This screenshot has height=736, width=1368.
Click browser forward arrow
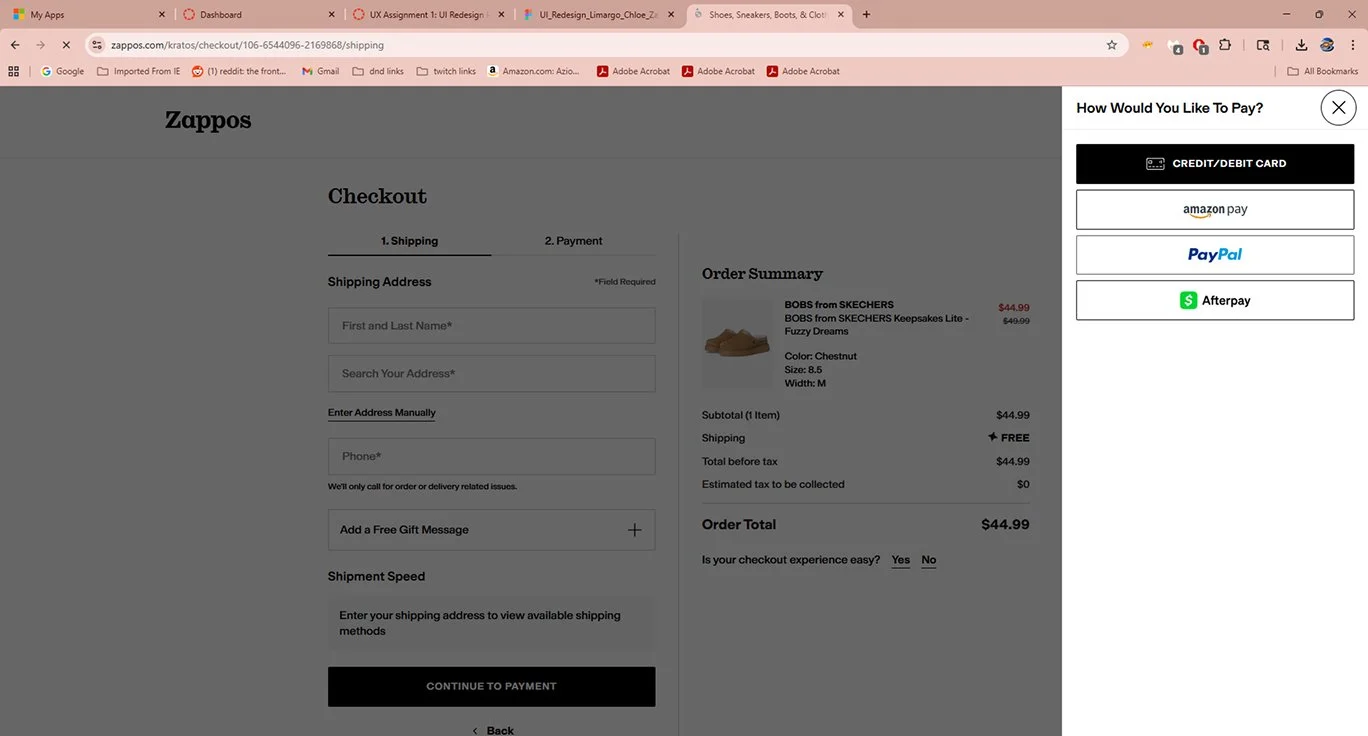[x=41, y=45]
